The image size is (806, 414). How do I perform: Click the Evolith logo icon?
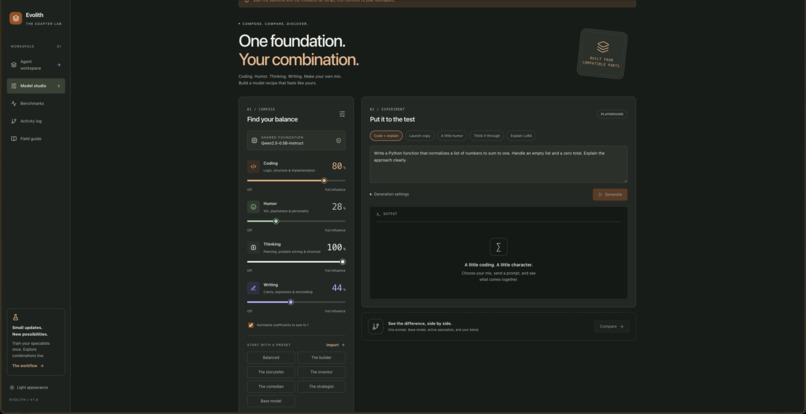(16, 18)
